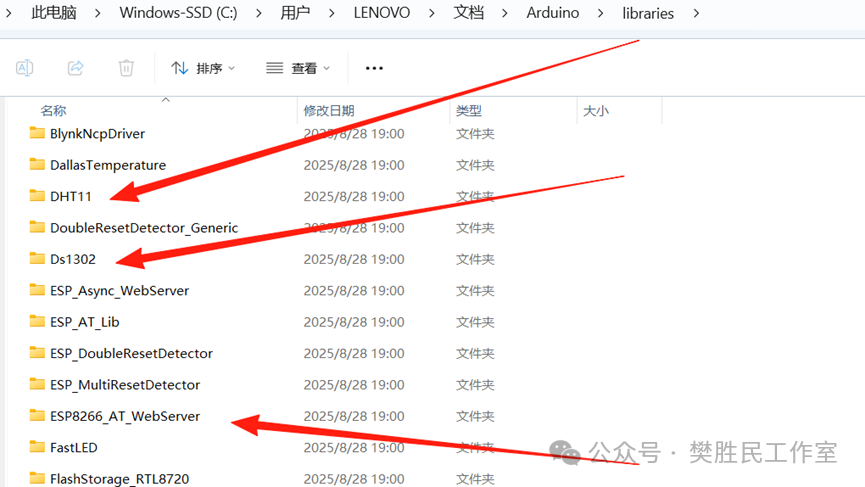Expand chevron after Arduino breadcrumb
The height and width of the screenshot is (487, 865).
600,13
